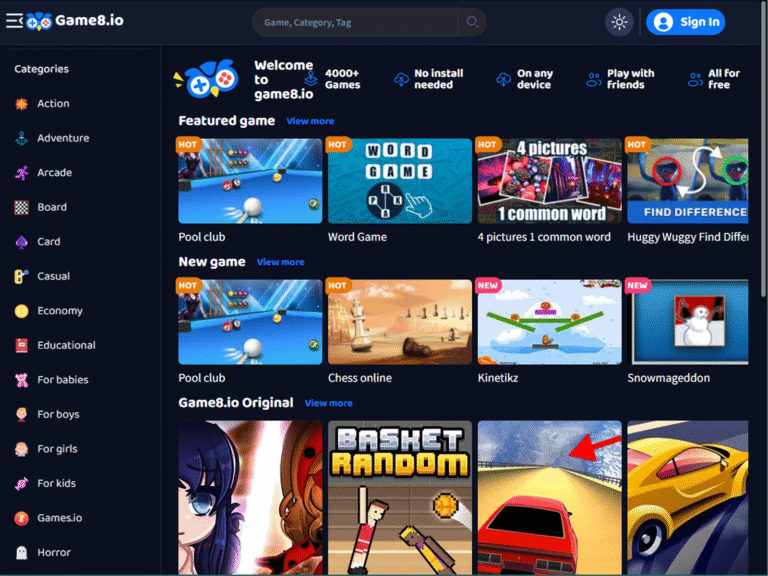768x576 pixels.
Task: Click the Snowmageddon title text
Action: pyautogui.click(x=668, y=378)
